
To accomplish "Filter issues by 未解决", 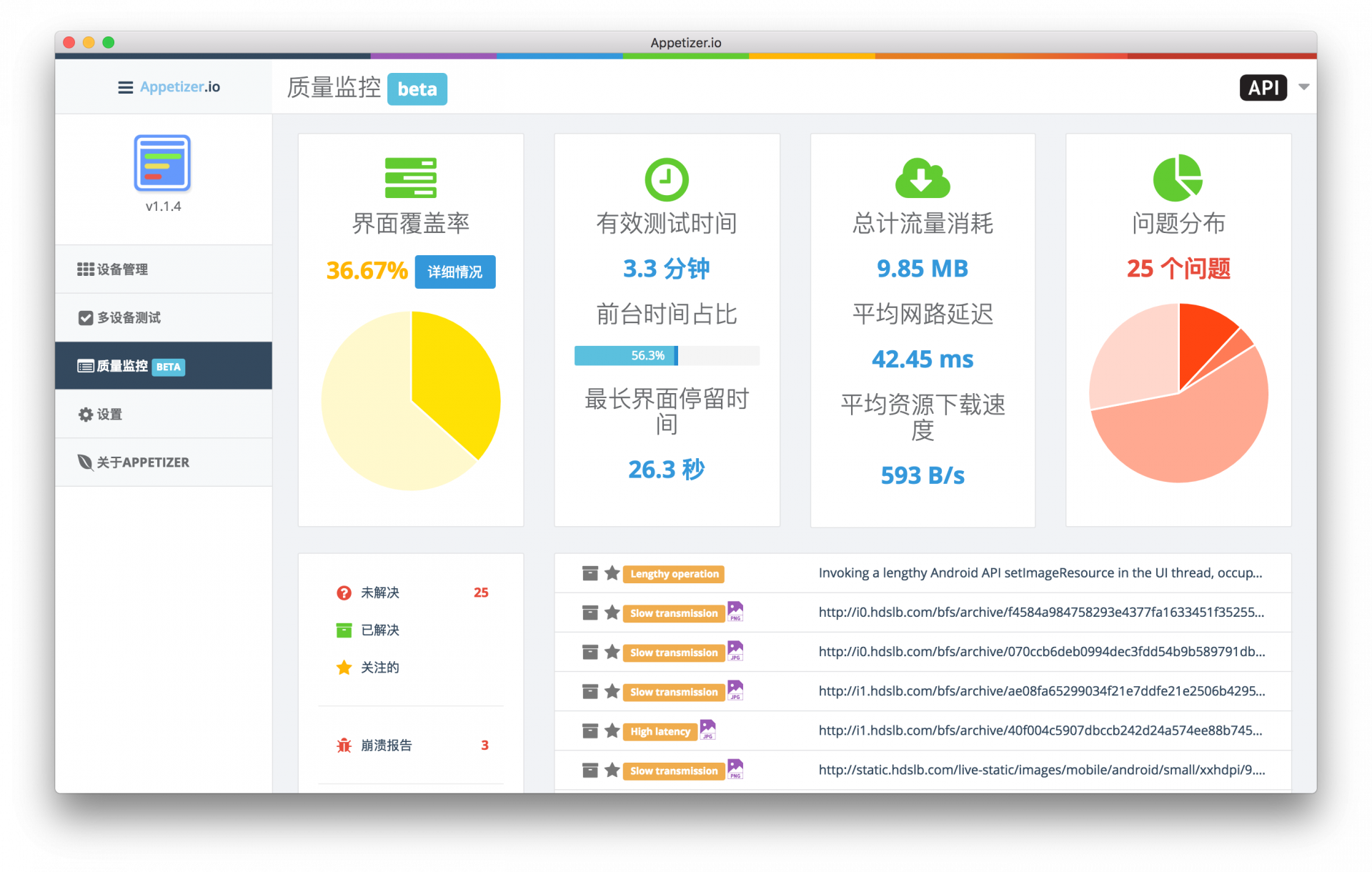I will (x=411, y=593).
